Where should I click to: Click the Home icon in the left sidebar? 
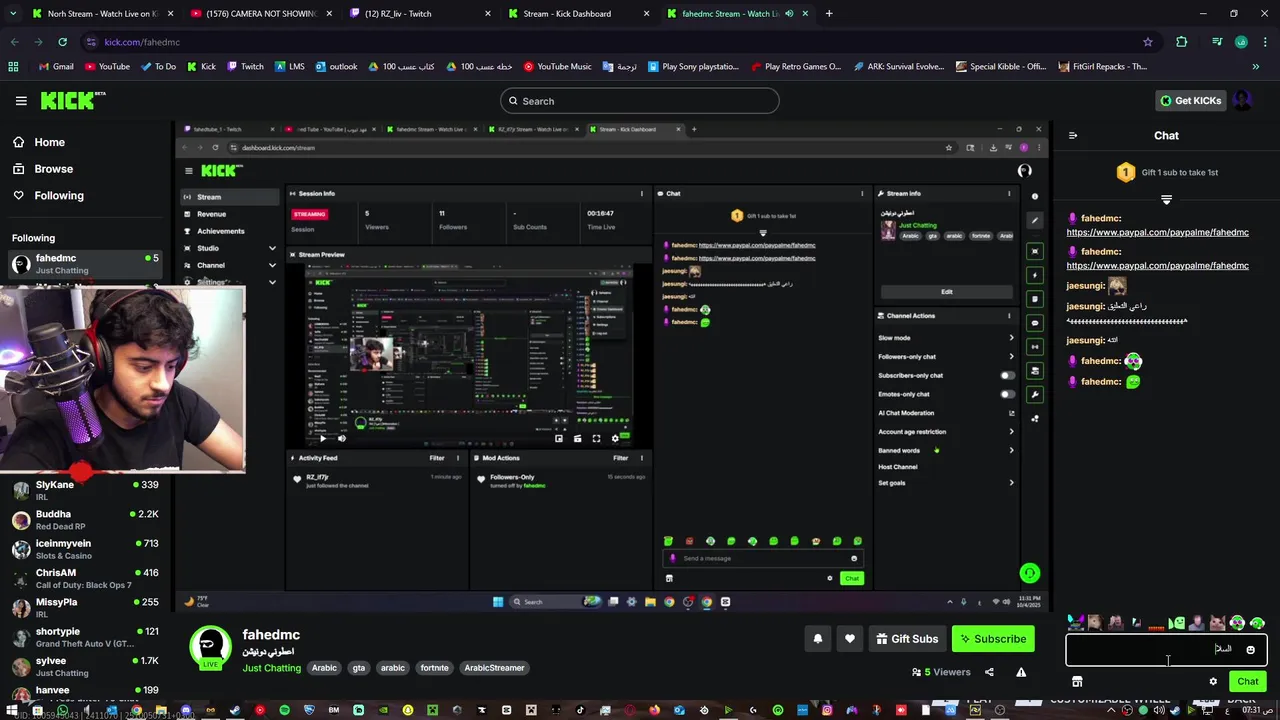[x=19, y=142]
